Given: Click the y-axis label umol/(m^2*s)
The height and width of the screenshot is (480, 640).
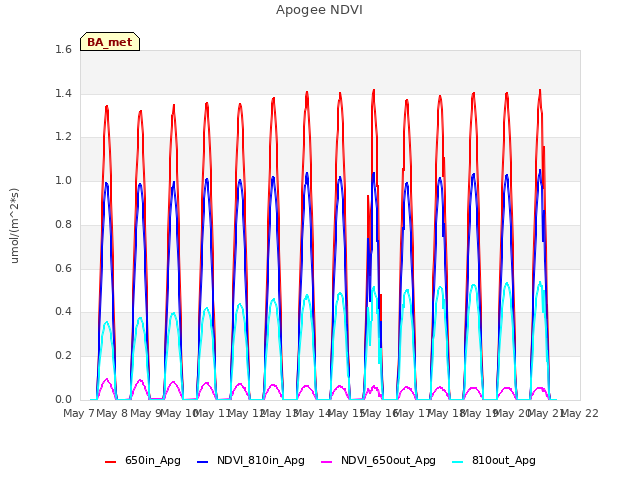Looking at the screenshot, I should pos(14,226).
